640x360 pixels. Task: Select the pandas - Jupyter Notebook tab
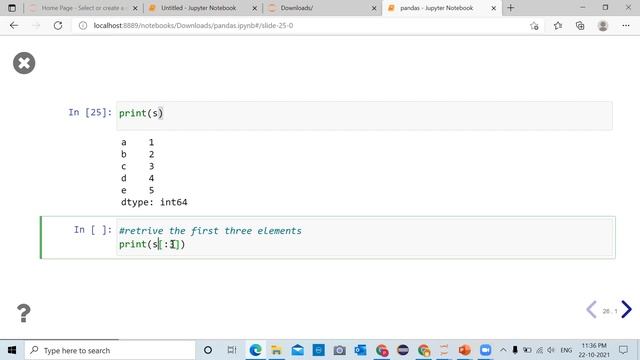pyautogui.click(x=436, y=8)
